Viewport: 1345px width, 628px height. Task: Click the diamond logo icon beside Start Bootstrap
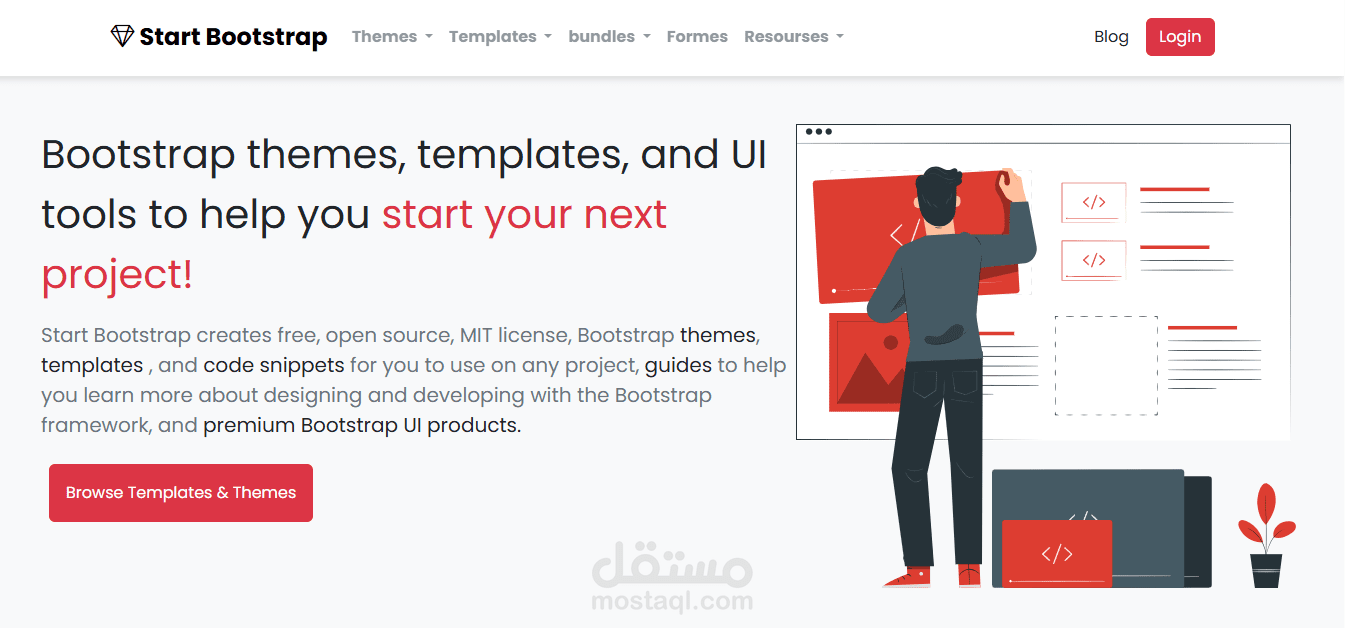pos(122,36)
